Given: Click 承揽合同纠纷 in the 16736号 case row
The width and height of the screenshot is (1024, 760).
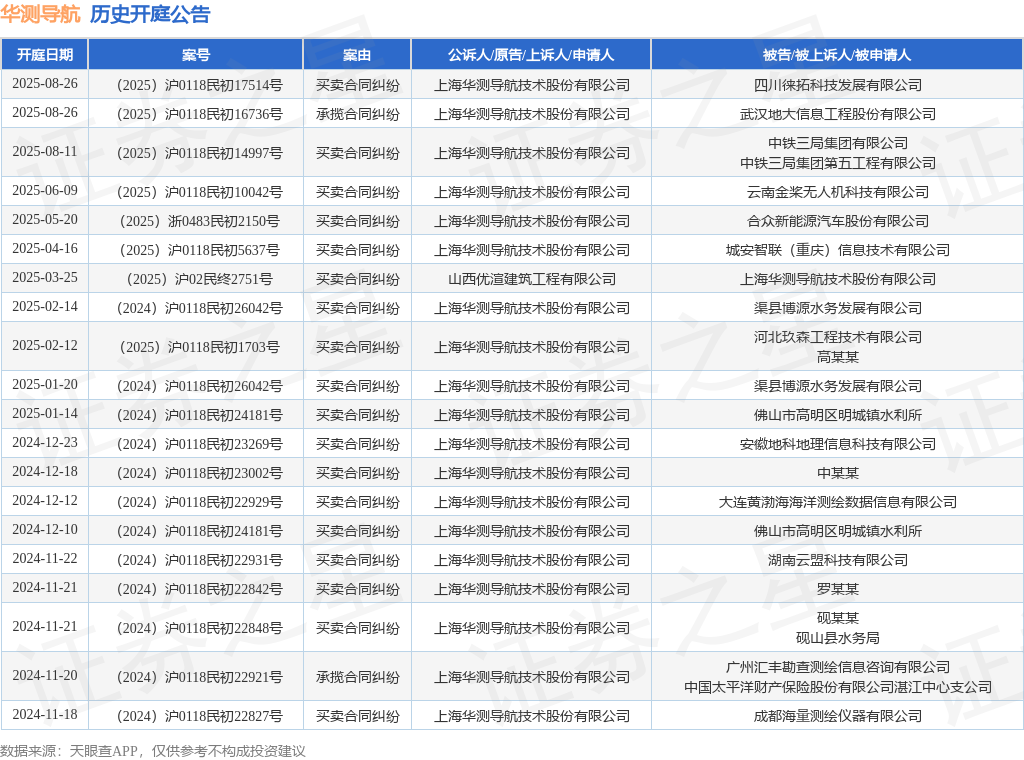Looking at the screenshot, I should (357, 114).
